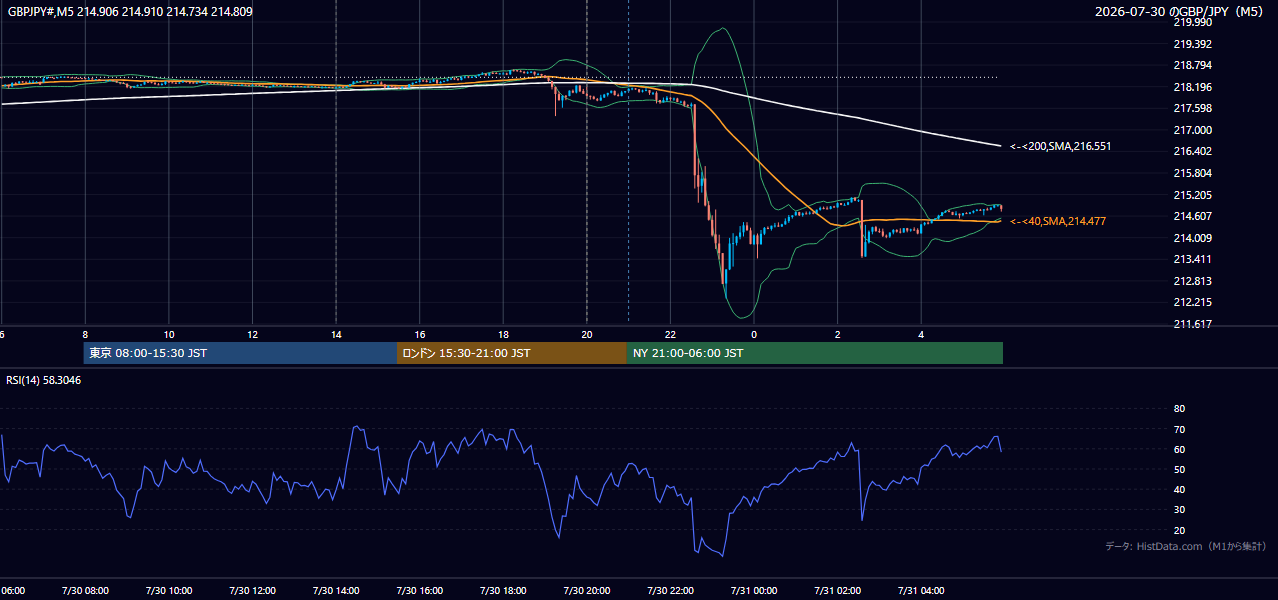The width and height of the screenshot is (1278, 600).
Task: Click price axis label 211.617
Action: 1192,324
